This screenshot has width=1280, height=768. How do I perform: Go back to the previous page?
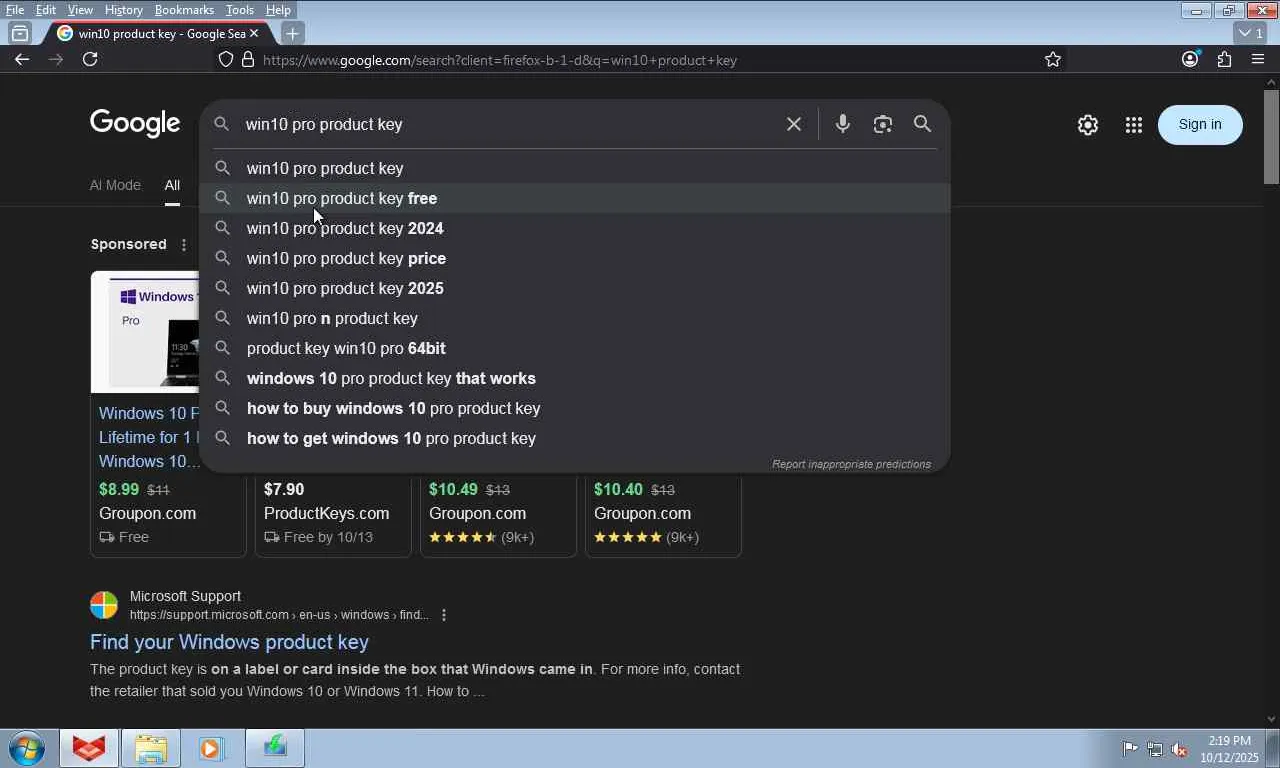coord(22,59)
